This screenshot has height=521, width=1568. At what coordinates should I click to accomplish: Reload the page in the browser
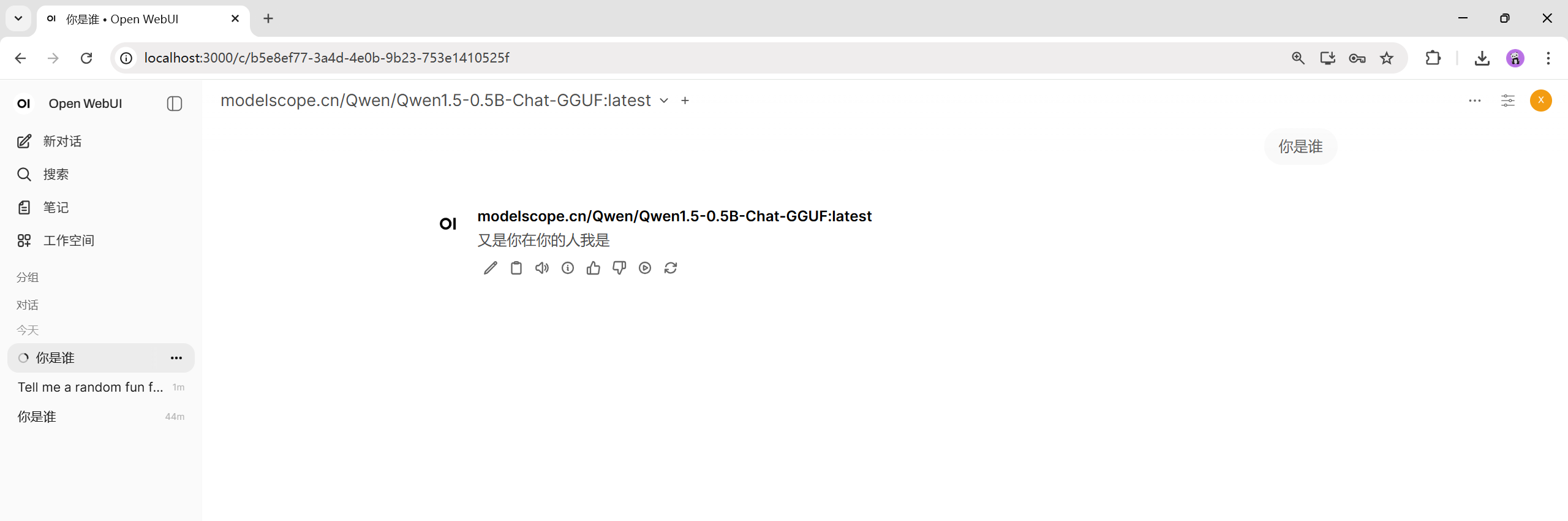[x=86, y=58]
